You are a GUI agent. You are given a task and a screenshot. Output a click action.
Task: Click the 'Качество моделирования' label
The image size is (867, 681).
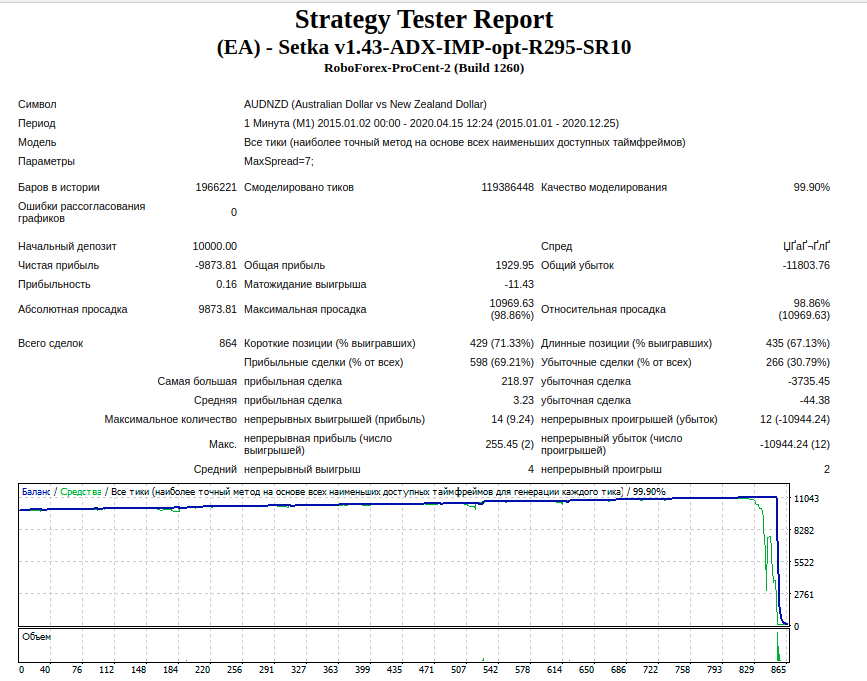coord(604,187)
